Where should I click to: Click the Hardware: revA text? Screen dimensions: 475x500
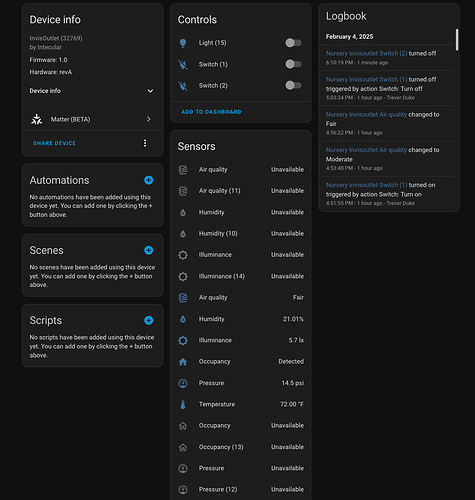pyautogui.click(x=51, y=72)
